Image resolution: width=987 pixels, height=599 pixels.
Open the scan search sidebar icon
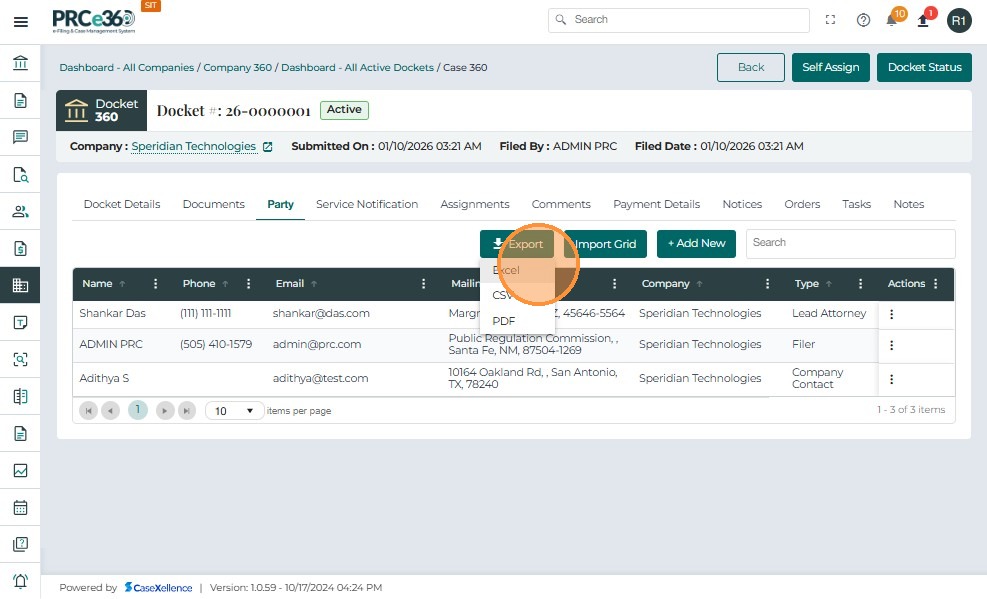point(20,359)
